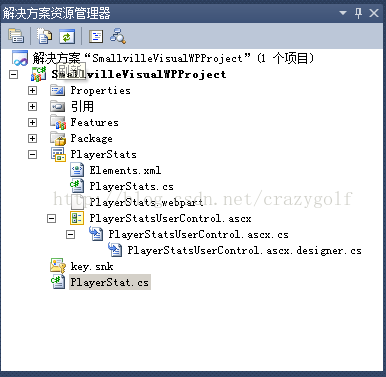Click the PlayerStats web part icon
Viewport: 386px width, 377px height.
click(x=58, y=154)
